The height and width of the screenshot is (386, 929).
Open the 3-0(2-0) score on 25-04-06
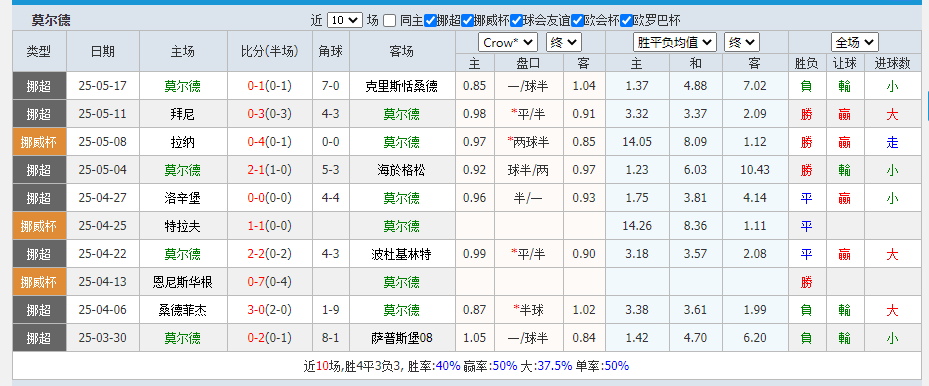pos(270,310)
